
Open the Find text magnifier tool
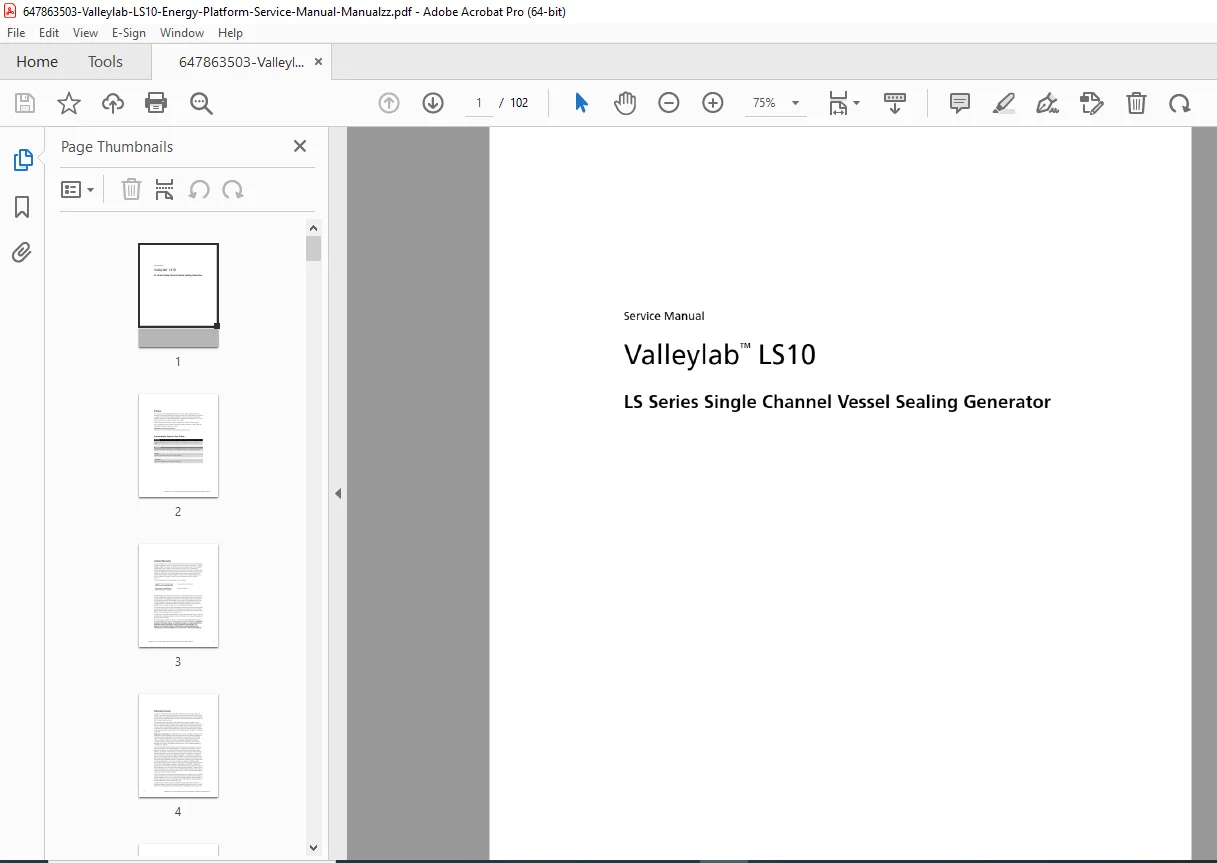[202, 103]
